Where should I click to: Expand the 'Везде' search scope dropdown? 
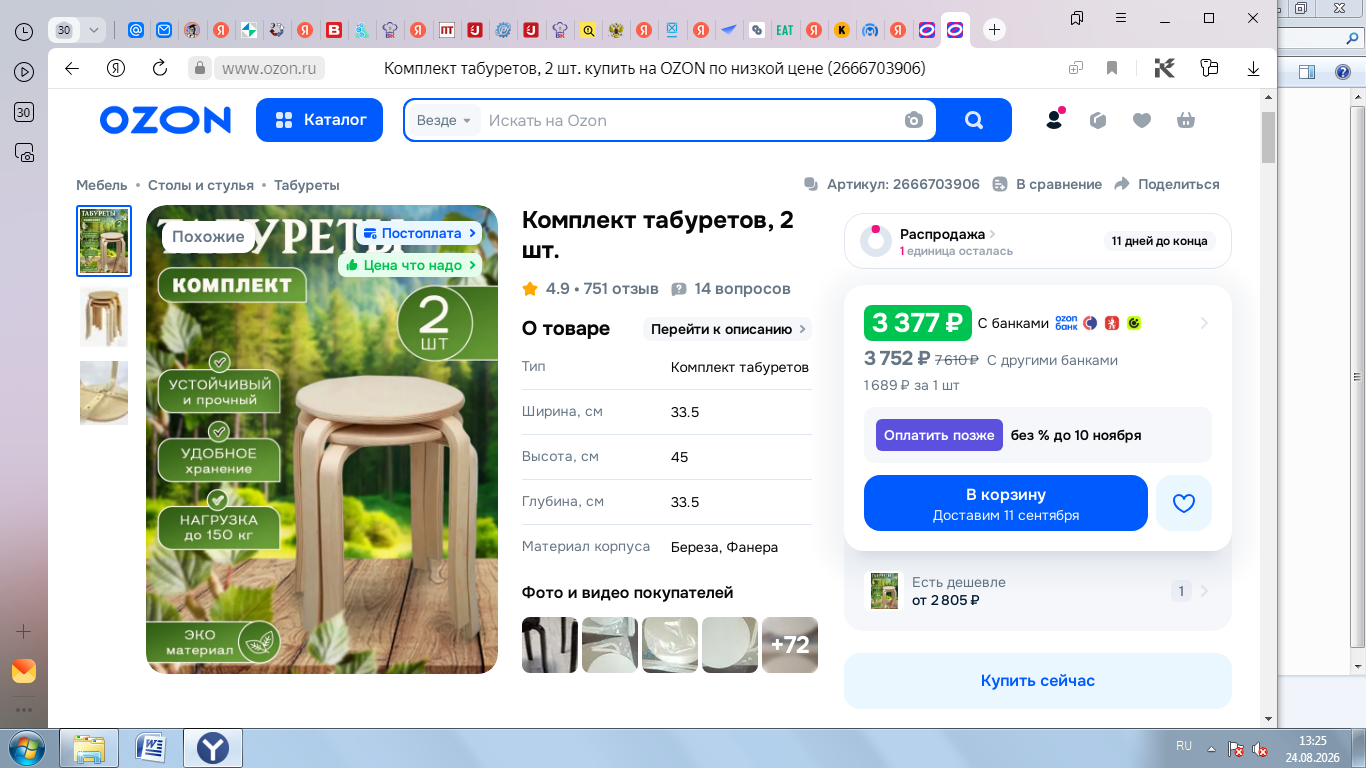tap(443, 120)
